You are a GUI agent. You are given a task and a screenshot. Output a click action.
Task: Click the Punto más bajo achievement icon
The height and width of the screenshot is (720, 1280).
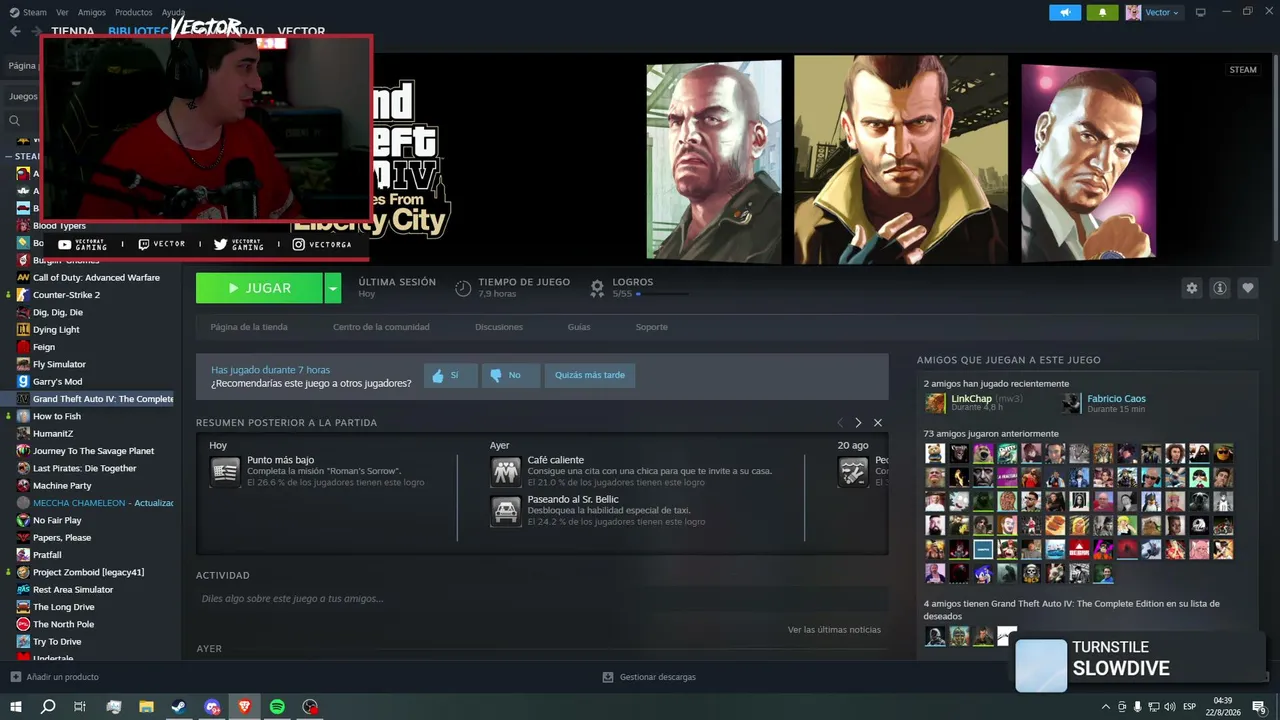pyautogui.click(x=225, y=471)
